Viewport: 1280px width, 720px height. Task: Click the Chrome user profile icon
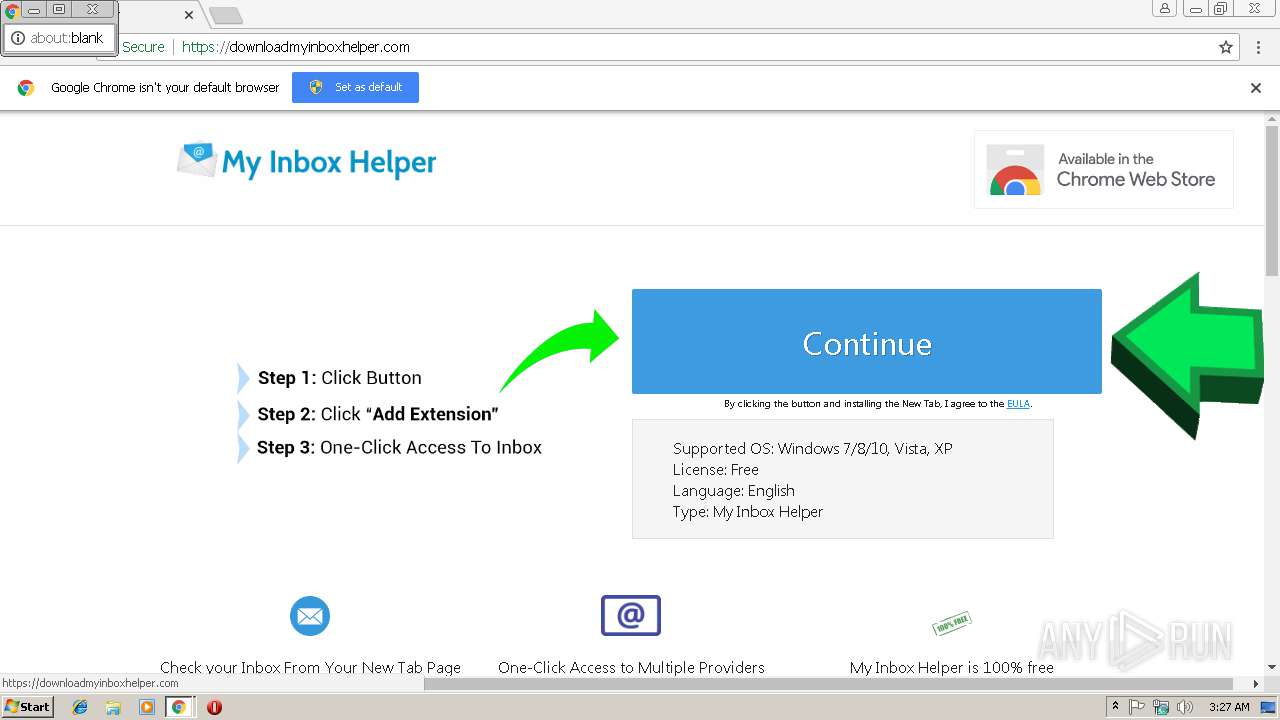(x=1165, y=9)
